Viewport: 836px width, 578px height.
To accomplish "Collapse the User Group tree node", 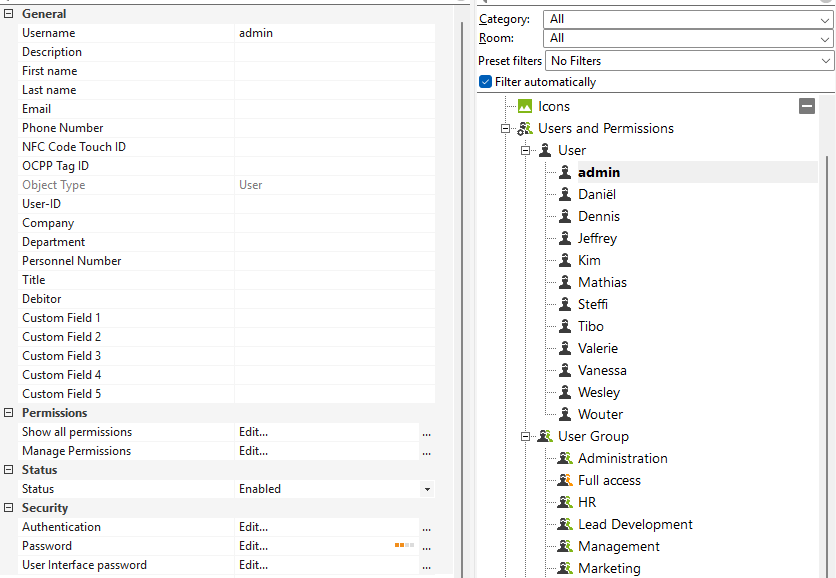I will click(x=525, y=436).
